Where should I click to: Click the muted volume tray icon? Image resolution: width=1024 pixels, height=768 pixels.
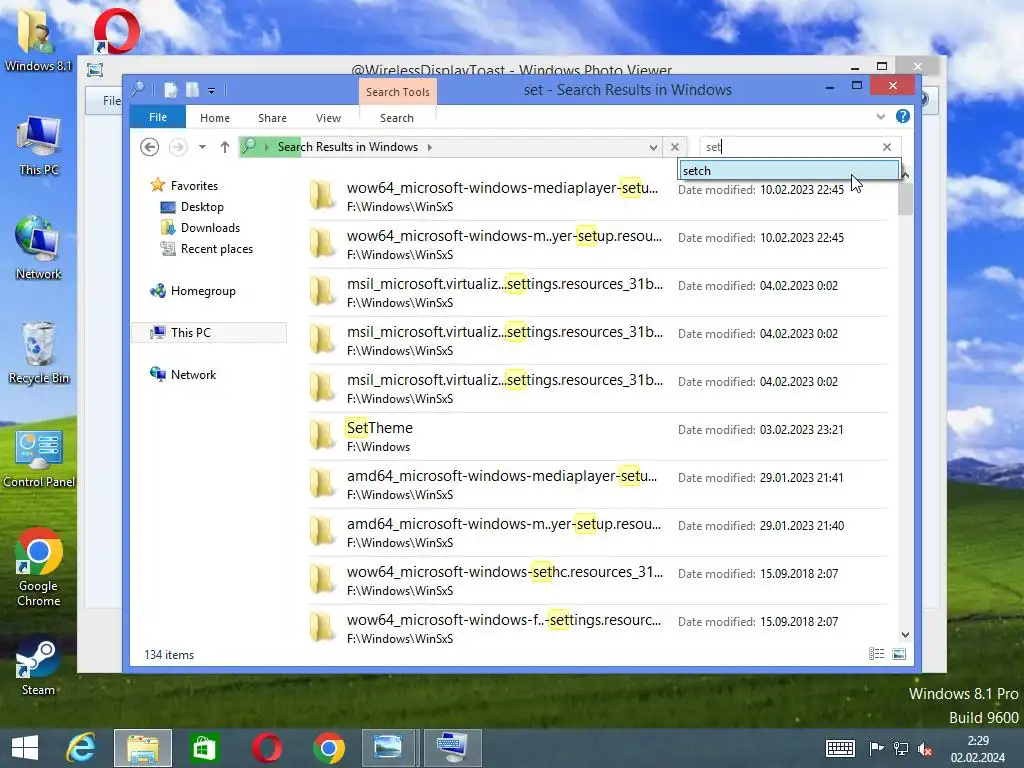point(925,749)
